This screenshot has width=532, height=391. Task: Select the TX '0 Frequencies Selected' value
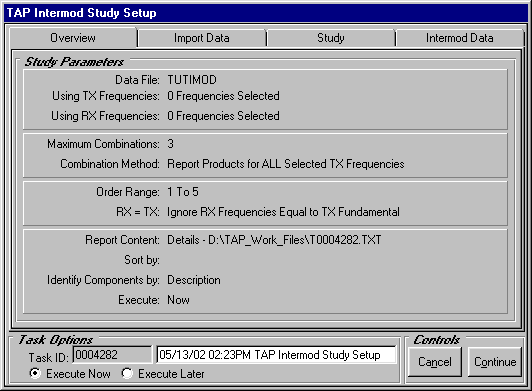point(223,96)
